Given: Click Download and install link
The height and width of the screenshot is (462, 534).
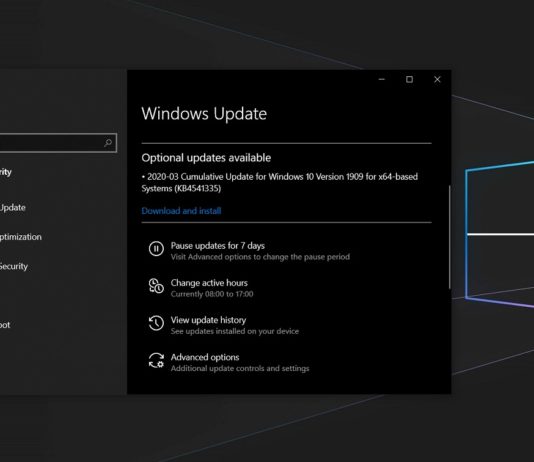Looking at the screenshot, I should click(x=181, y=211).
